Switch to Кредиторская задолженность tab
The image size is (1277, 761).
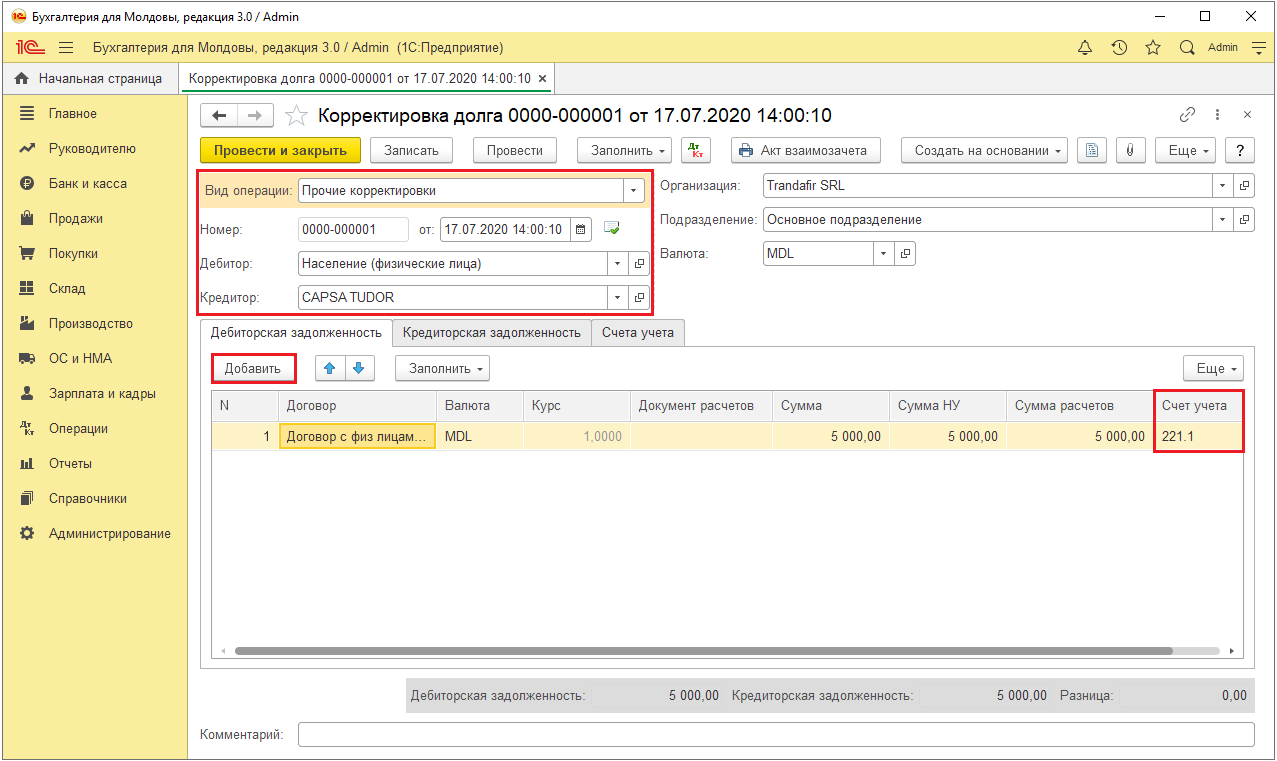491,332
